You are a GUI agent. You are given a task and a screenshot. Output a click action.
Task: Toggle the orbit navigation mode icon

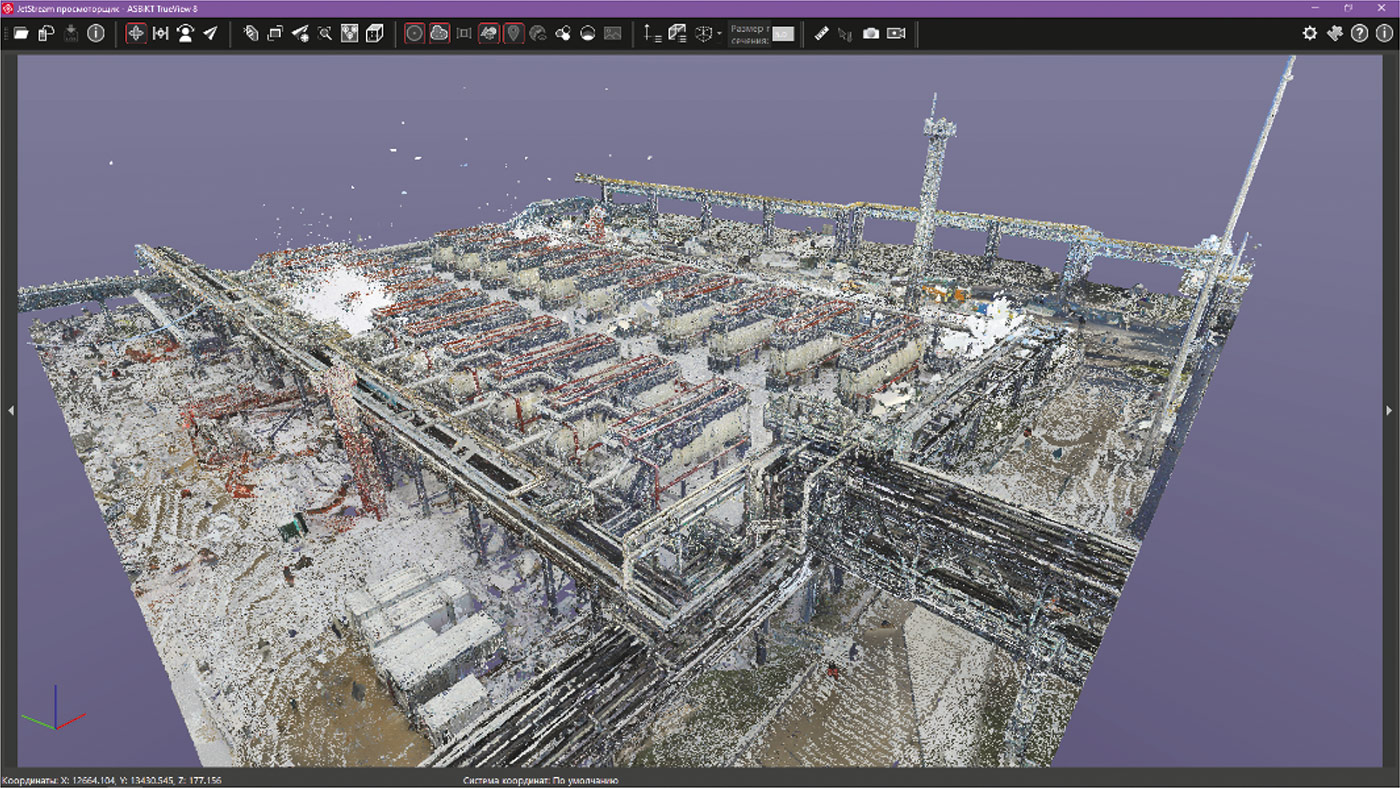point(136,33)
